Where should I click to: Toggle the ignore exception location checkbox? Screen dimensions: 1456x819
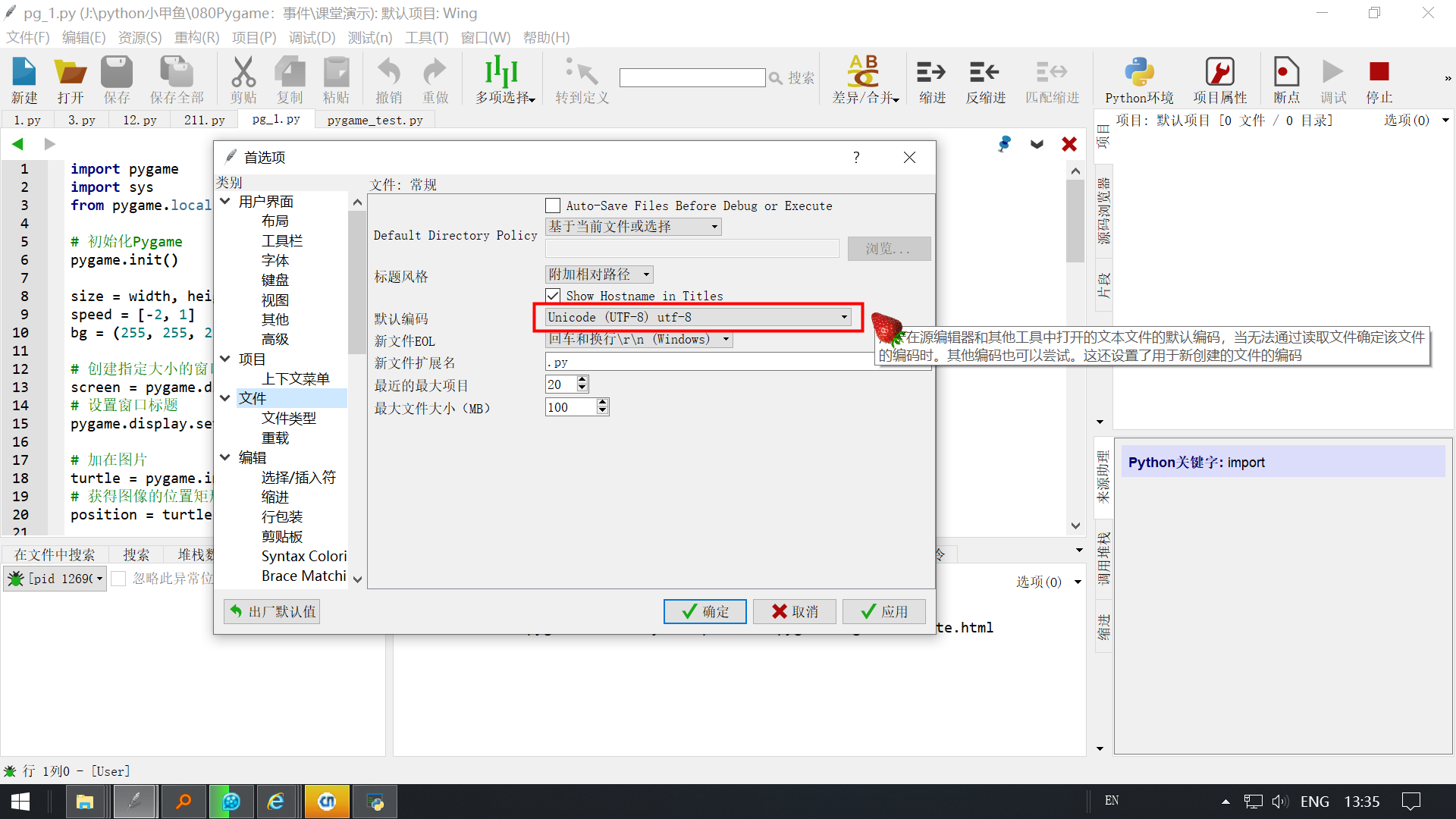[x=118, y=579]
